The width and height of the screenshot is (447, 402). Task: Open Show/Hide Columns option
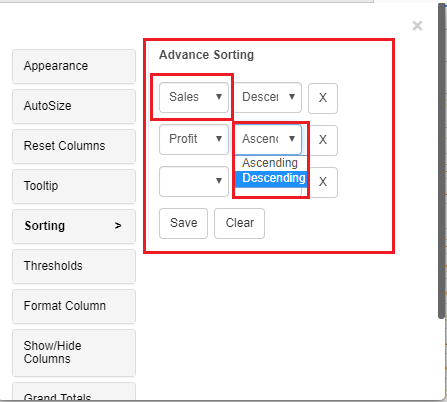[74, 353]
